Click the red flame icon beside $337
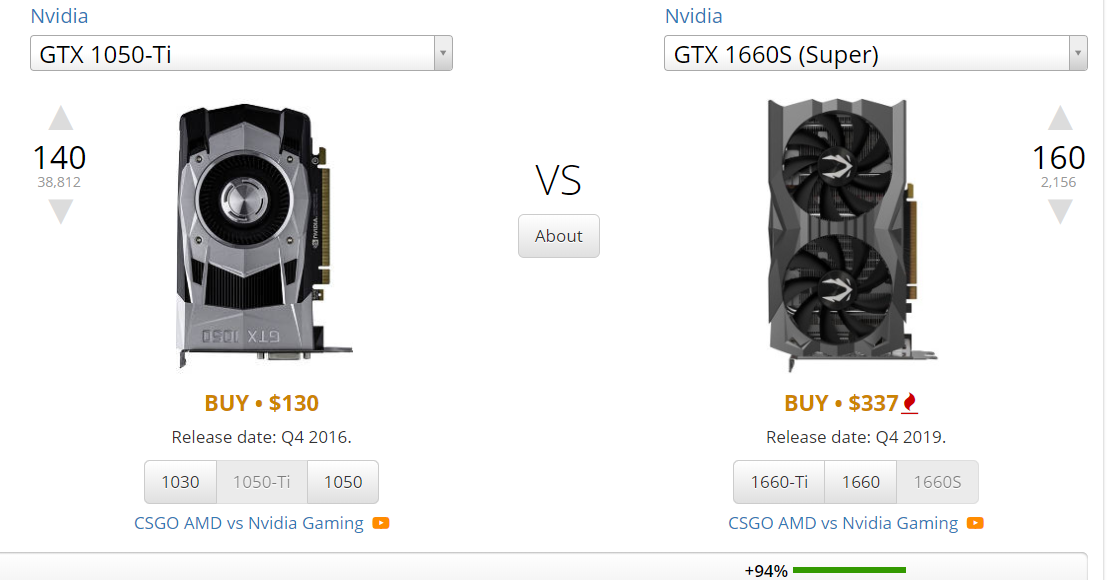Screen dimensions: 1117x580 pos(910,403)
